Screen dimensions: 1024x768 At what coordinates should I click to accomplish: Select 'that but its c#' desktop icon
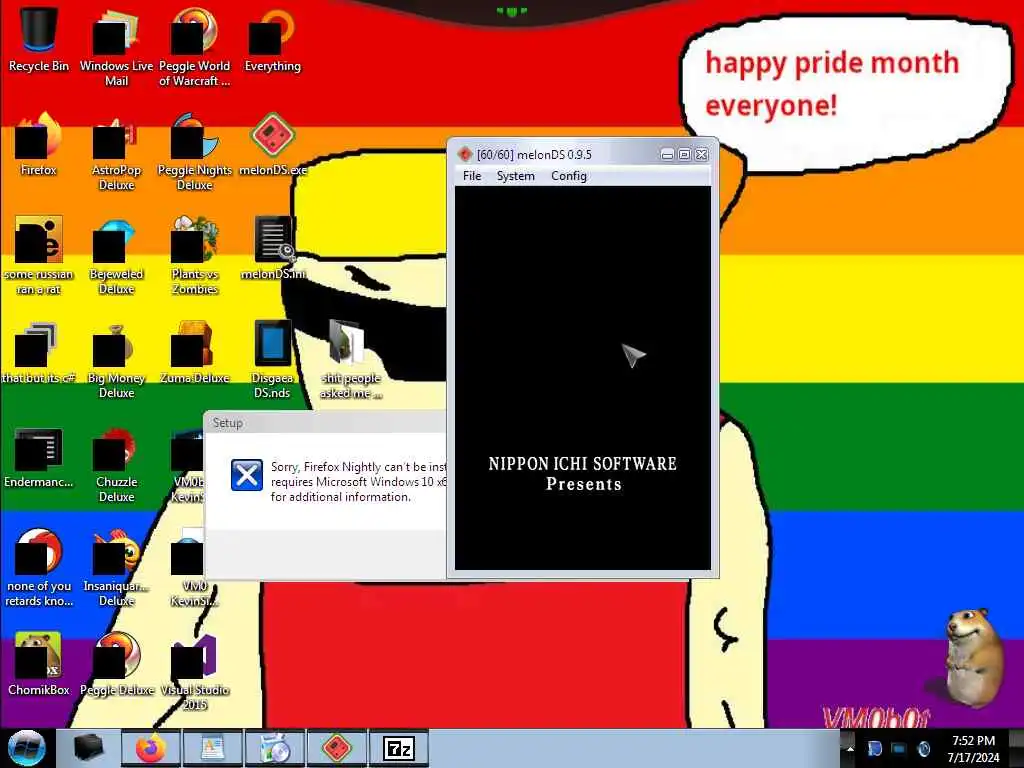pos(39,353)
